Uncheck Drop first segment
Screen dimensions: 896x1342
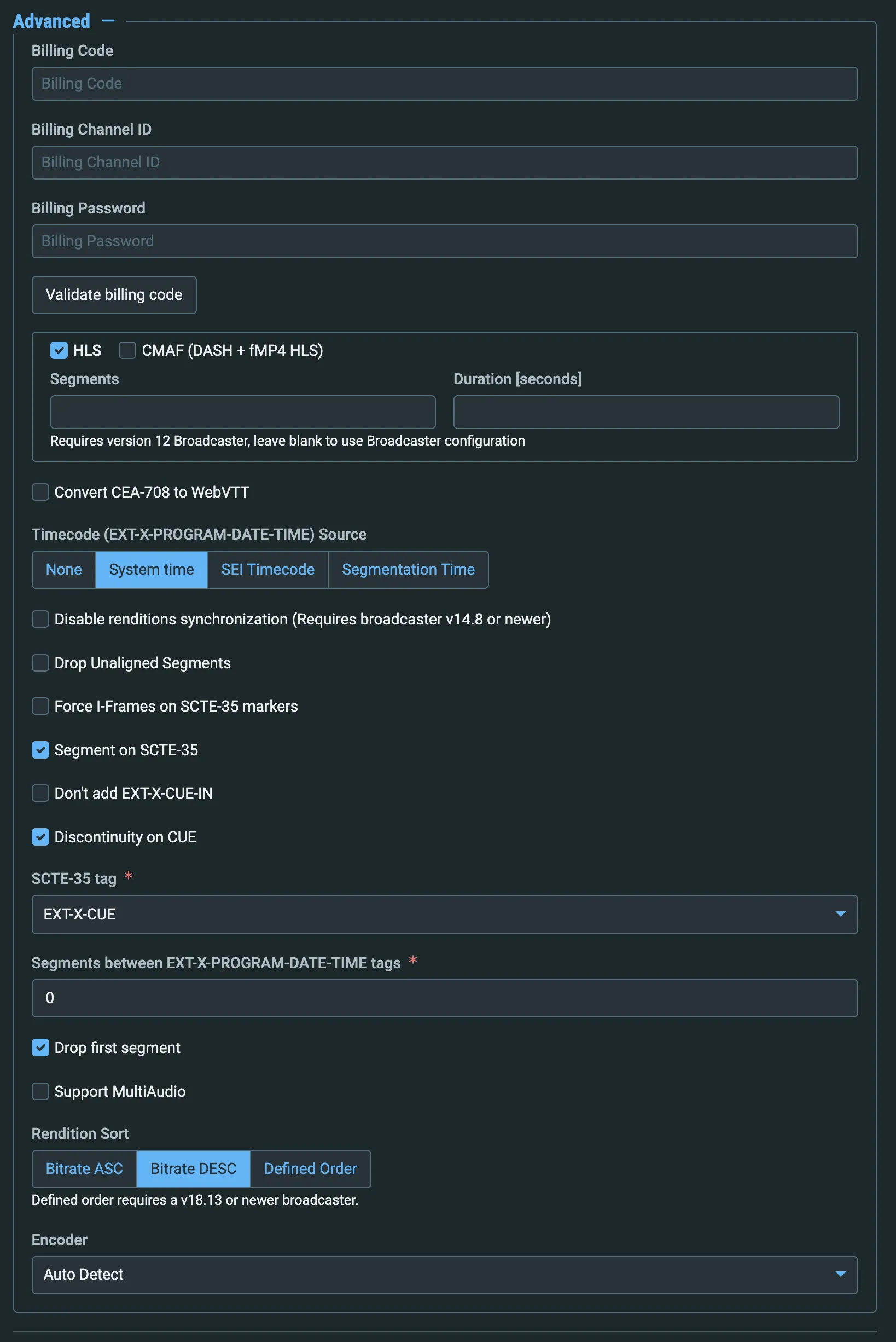(x=40, y=1048)
